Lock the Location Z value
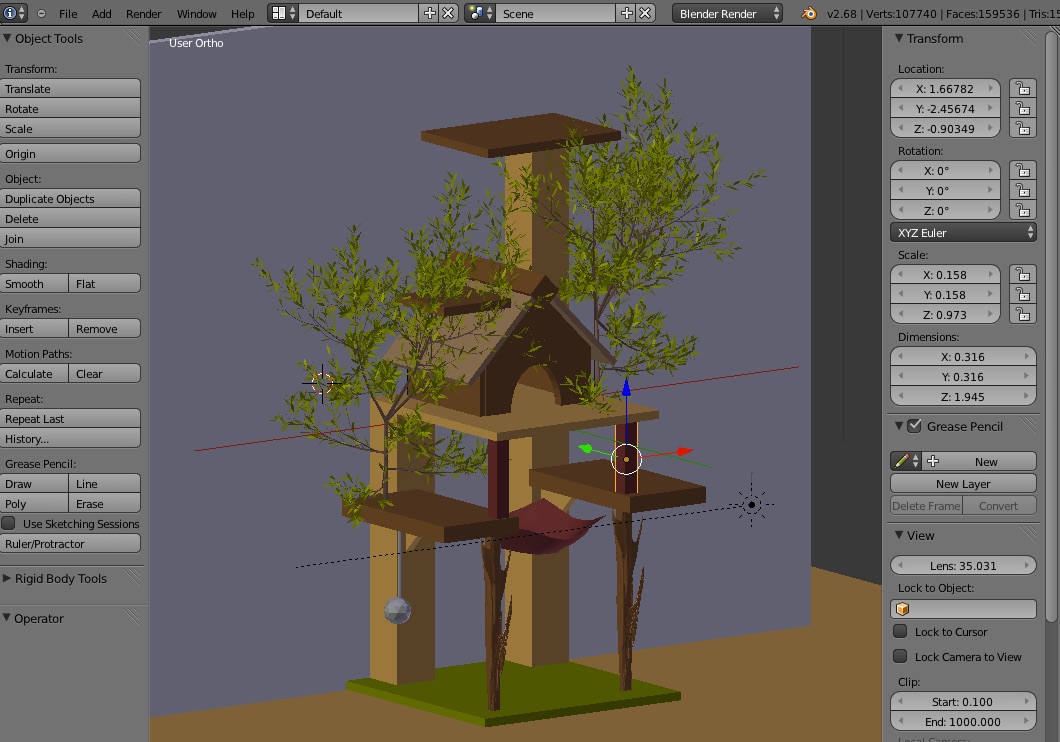 pyautogui.click(x=1023, y=128)
